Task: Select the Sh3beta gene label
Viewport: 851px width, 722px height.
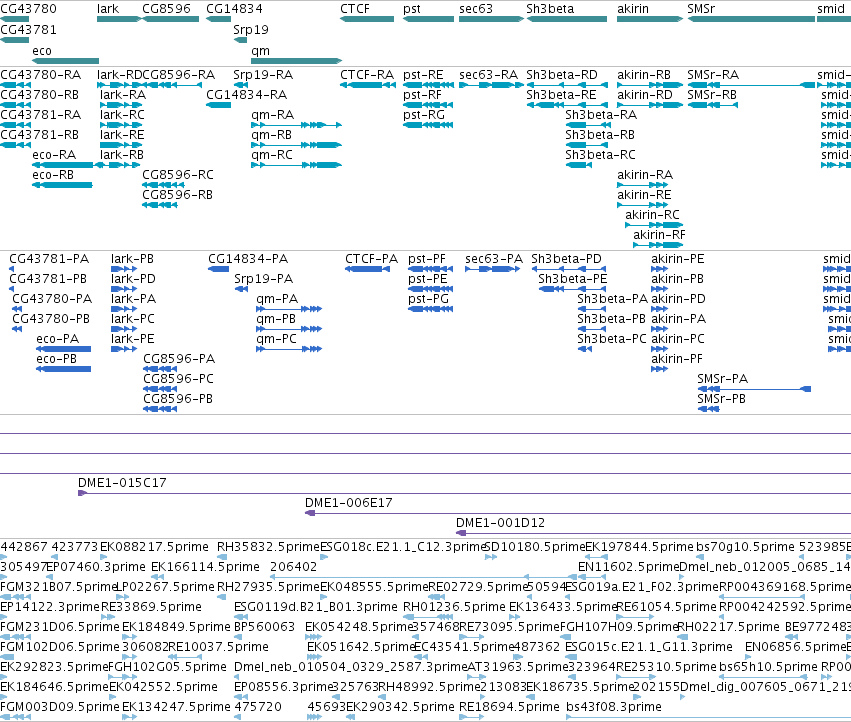Action: pos(550,9)
